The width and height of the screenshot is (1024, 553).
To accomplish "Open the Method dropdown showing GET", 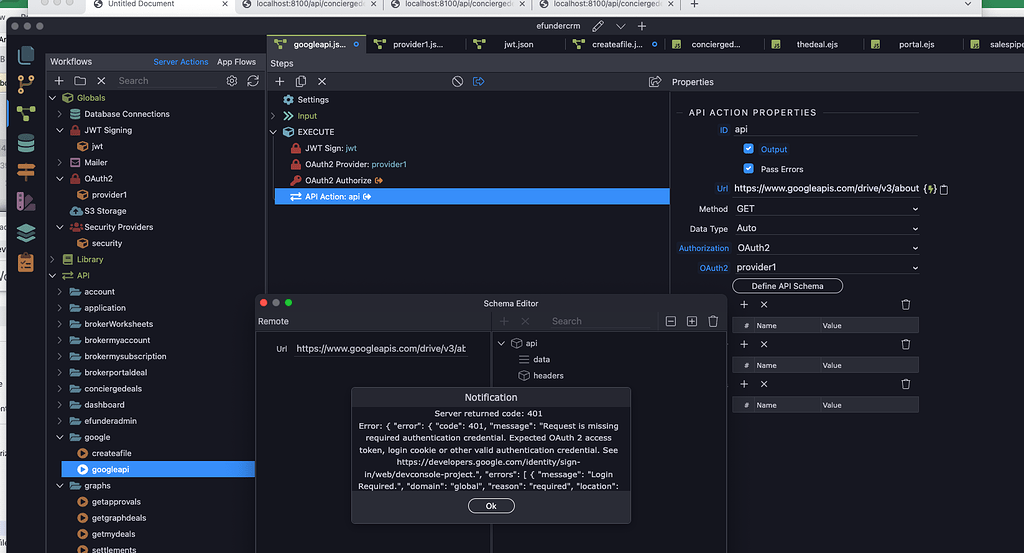I will tap(826, 209).
